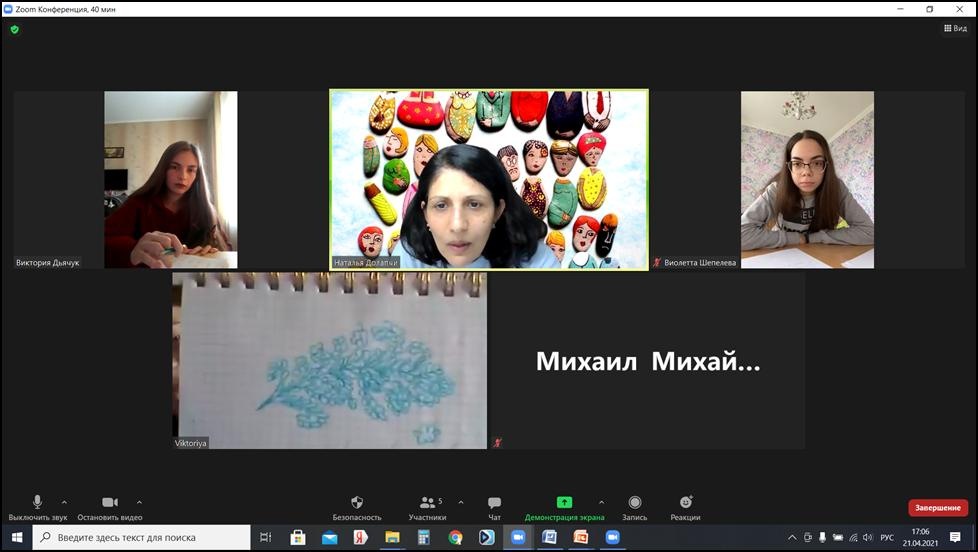This screenshot has height=552, width=978.
Task: Click the Viktoriya name label
Action: tap(190, 443)
